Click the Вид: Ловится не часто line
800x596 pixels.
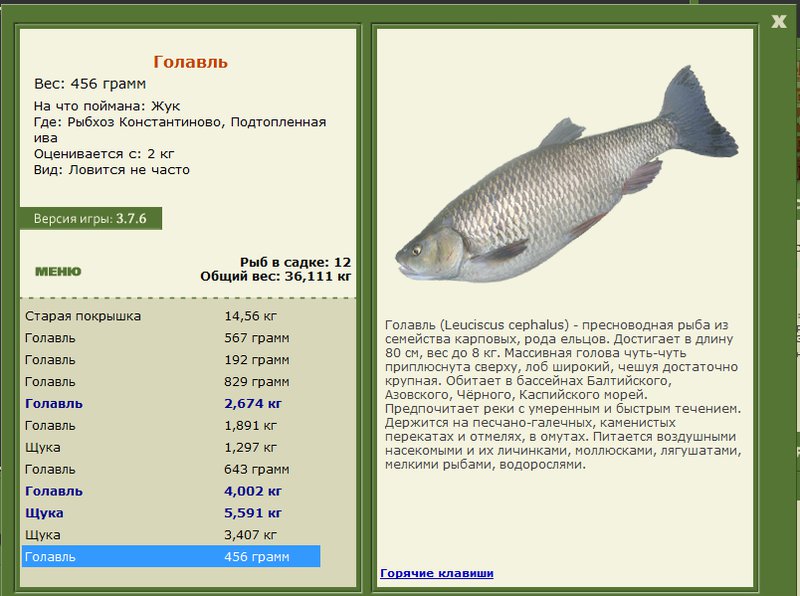(112, 170)
